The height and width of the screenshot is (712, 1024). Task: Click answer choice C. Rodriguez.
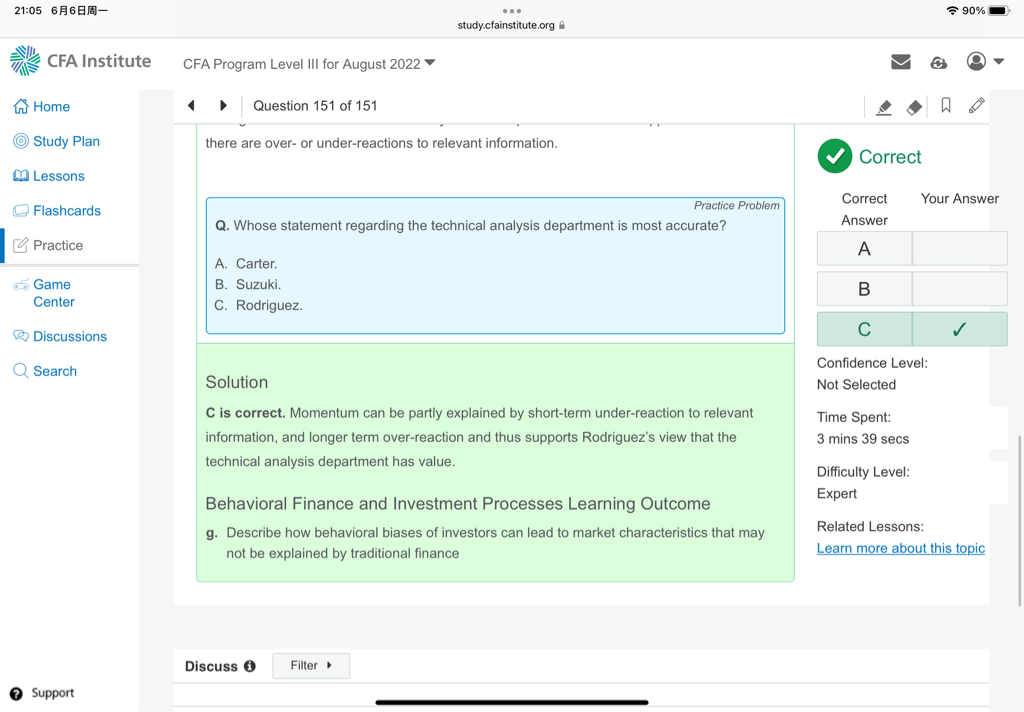259,306
